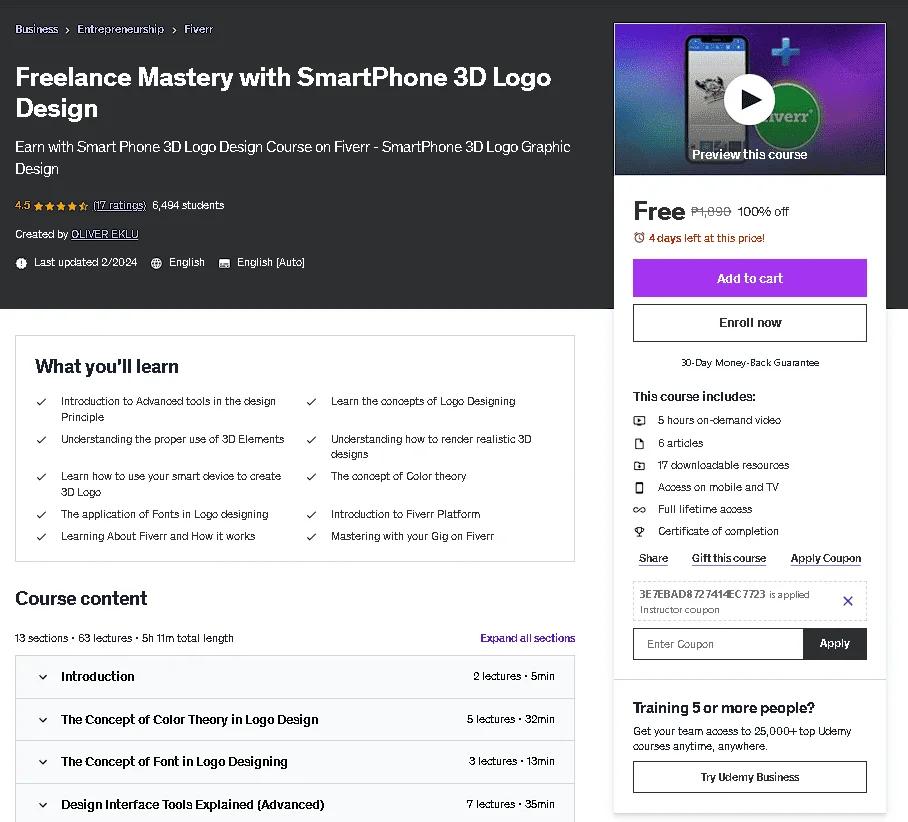Remove the applied instructor coupon

coord(848,601)
